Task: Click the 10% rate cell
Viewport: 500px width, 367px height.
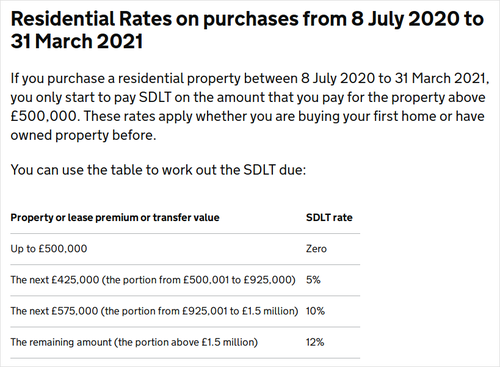Action: pyautogui.click(x=315, y=311)
